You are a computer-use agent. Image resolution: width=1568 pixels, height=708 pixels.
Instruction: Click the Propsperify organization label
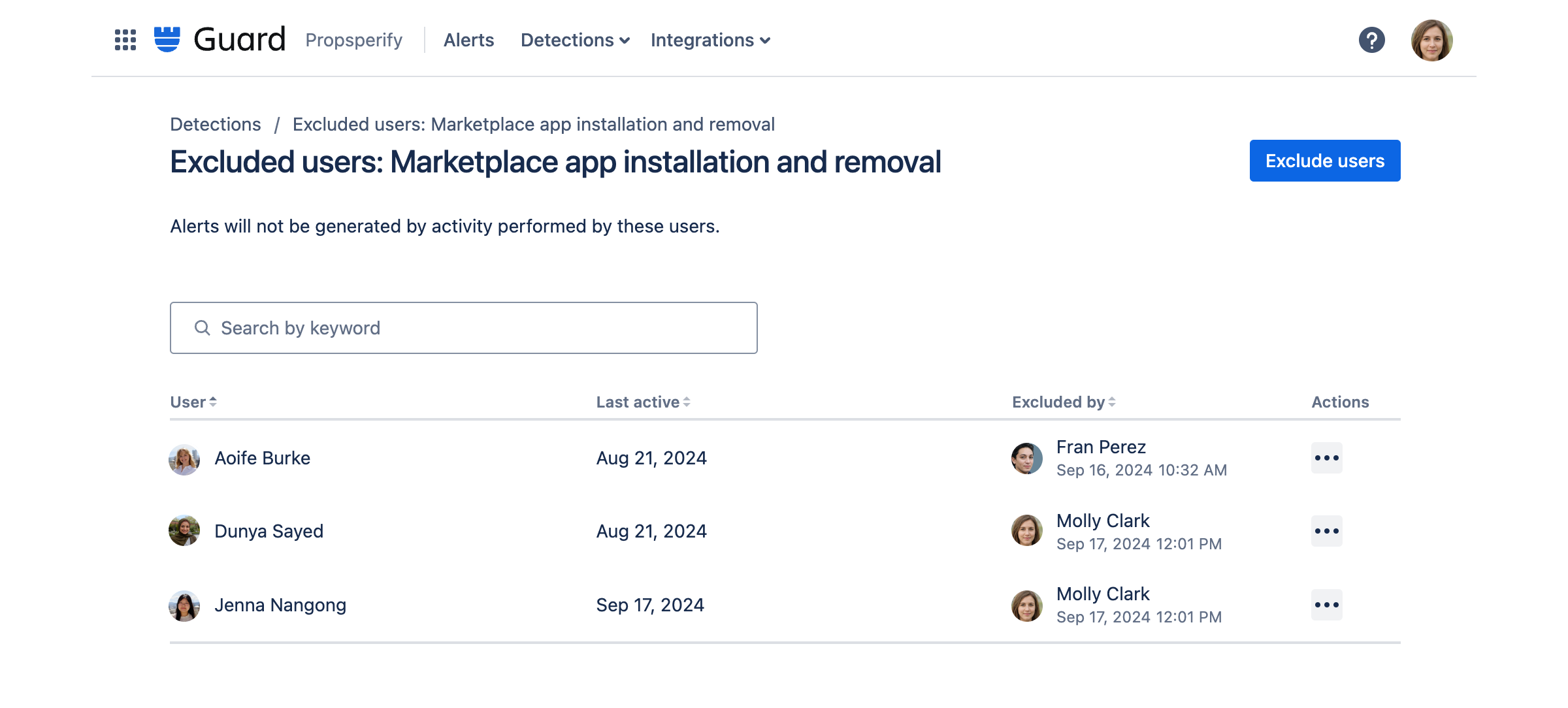[x=354, y=40]
